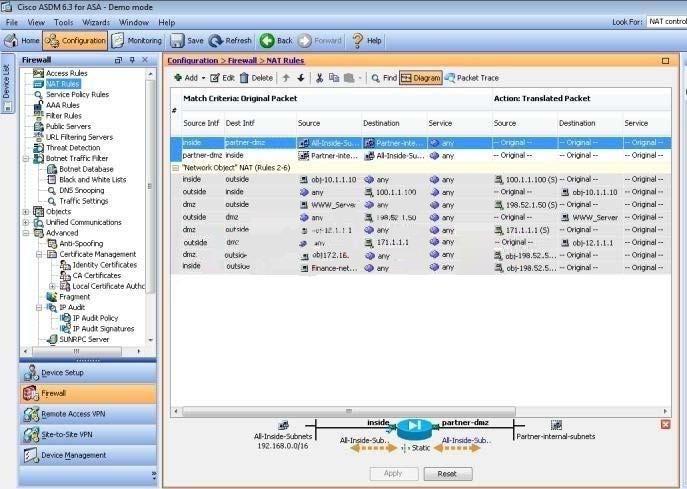The image size is (687, 489).
Task: Save the configuration with Save icon
Action: 177,41
